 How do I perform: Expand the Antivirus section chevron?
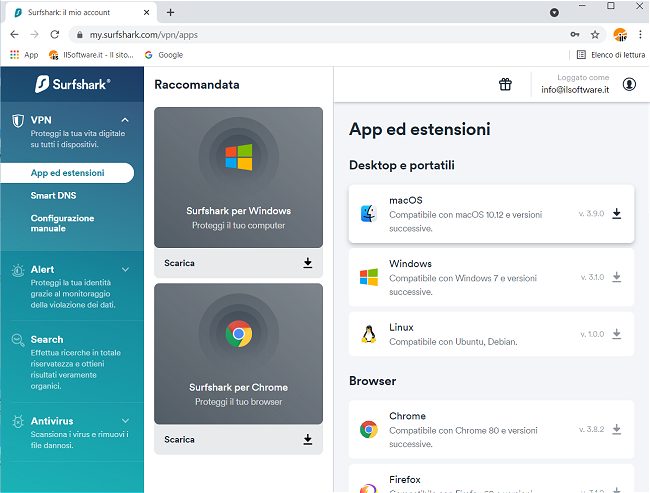(125, 421)
